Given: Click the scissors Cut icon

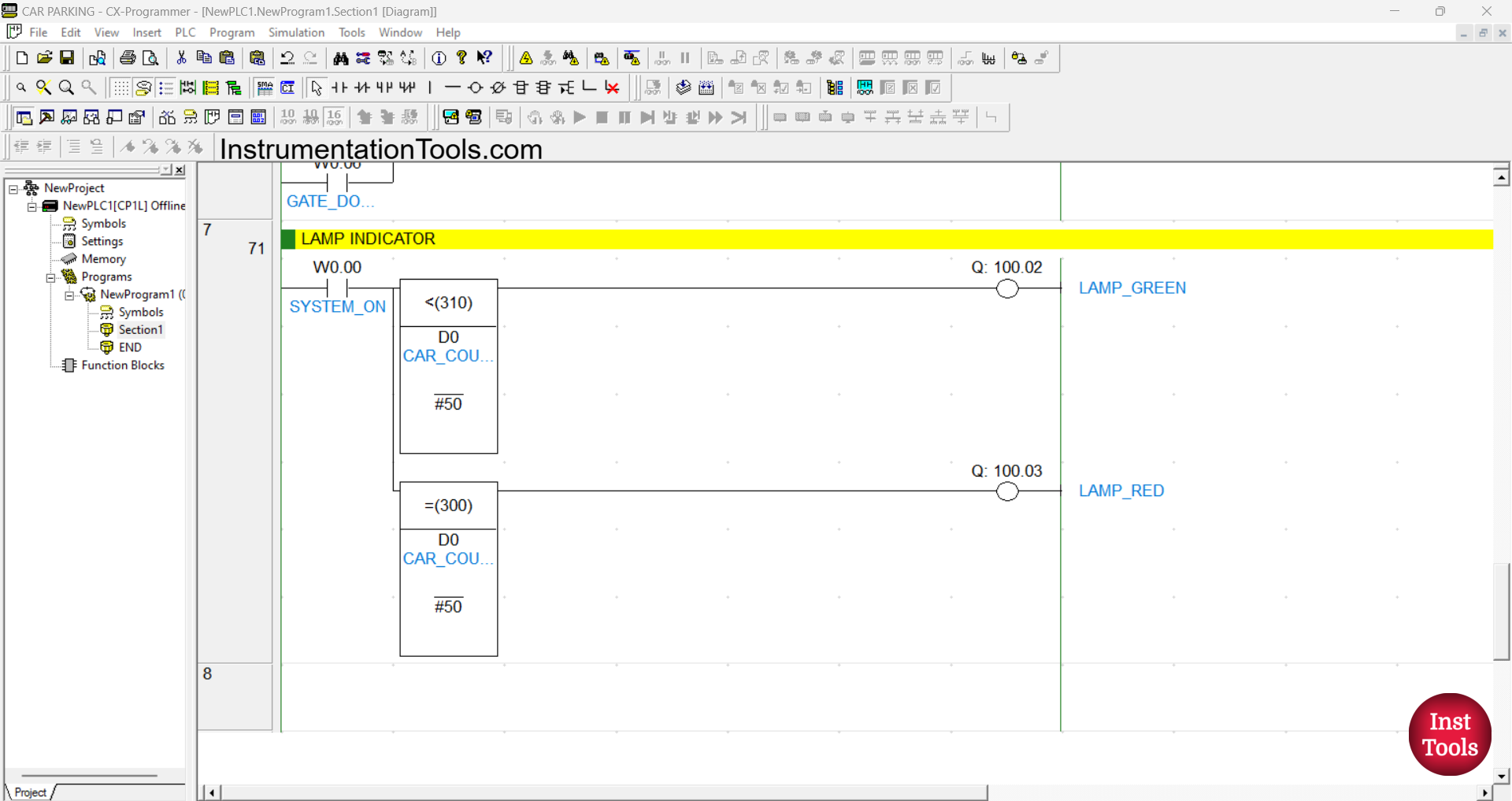Looking at the screenshot, I should point(181,58).
